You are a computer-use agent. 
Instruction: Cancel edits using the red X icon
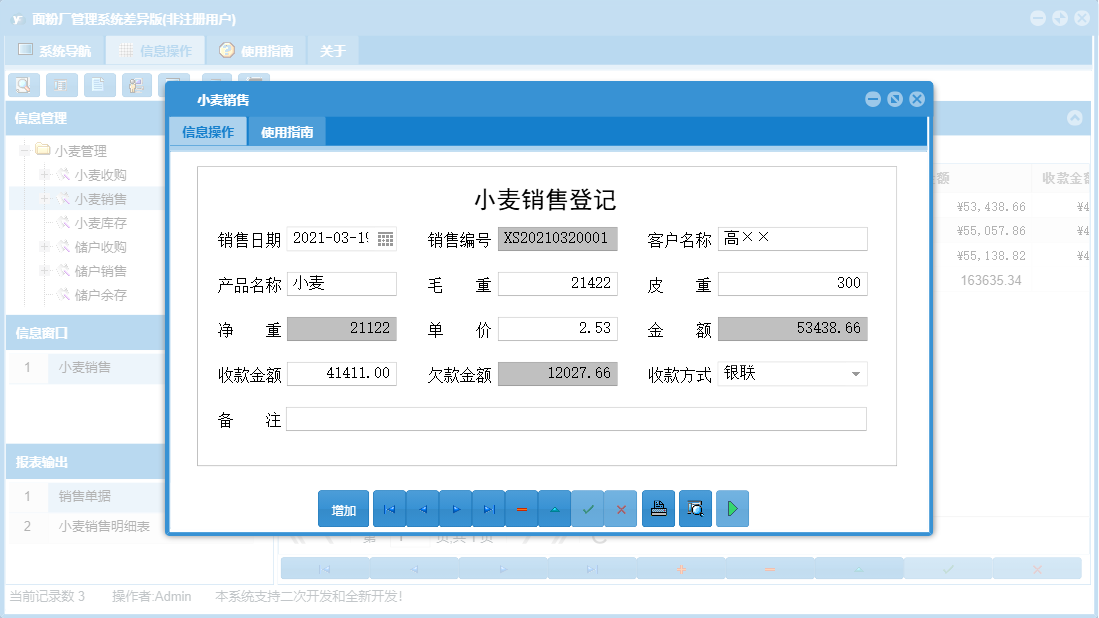621,508
